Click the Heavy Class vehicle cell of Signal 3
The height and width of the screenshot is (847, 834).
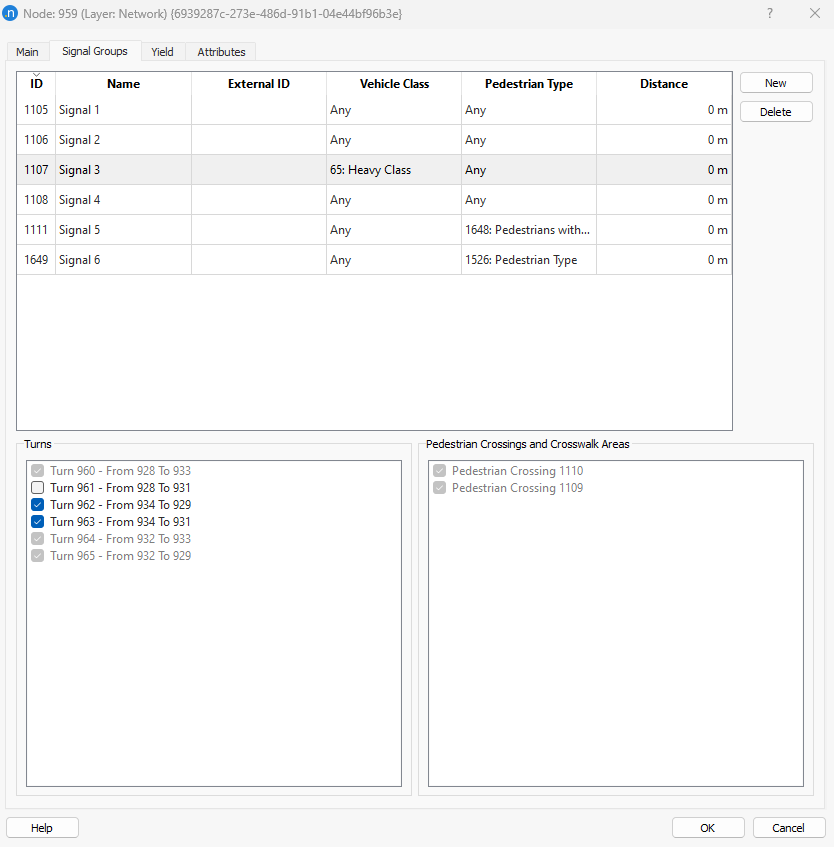393,170
